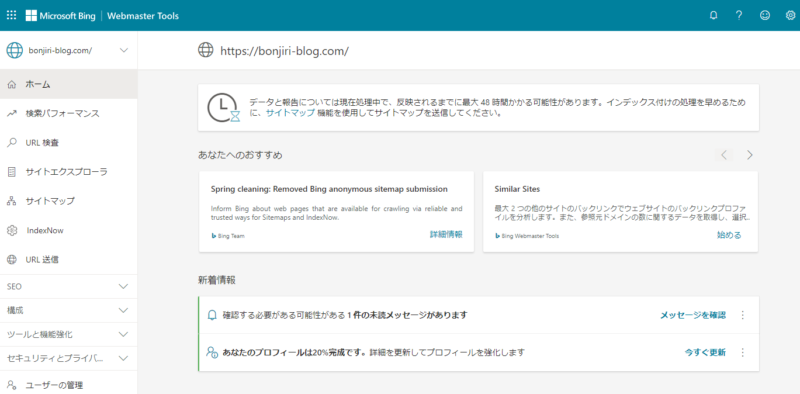Open the Similar Sites card title
The height and width of the screenshot is (394, 800).
coord(517,189)
